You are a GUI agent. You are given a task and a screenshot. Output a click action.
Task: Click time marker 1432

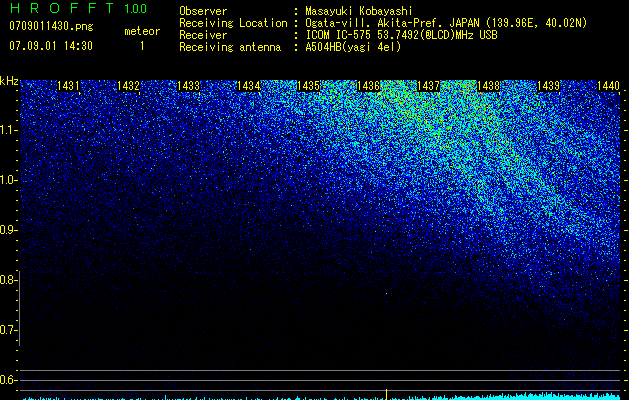[x=128, y=86]
